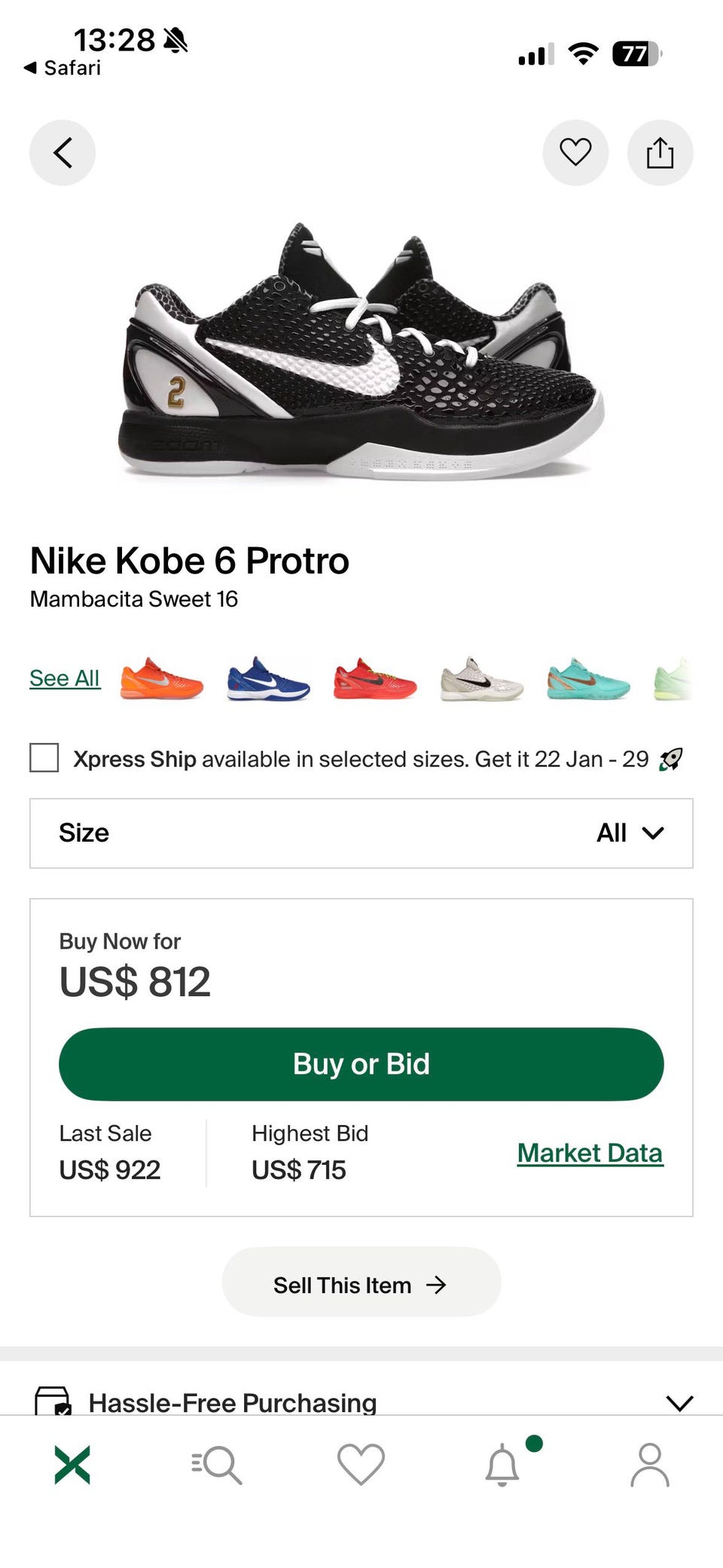This screenshot has height=1568, width=723.
Task: Open StockX home tab in bottom bar
Action: pyautogui.click(x=72, y=1465)
